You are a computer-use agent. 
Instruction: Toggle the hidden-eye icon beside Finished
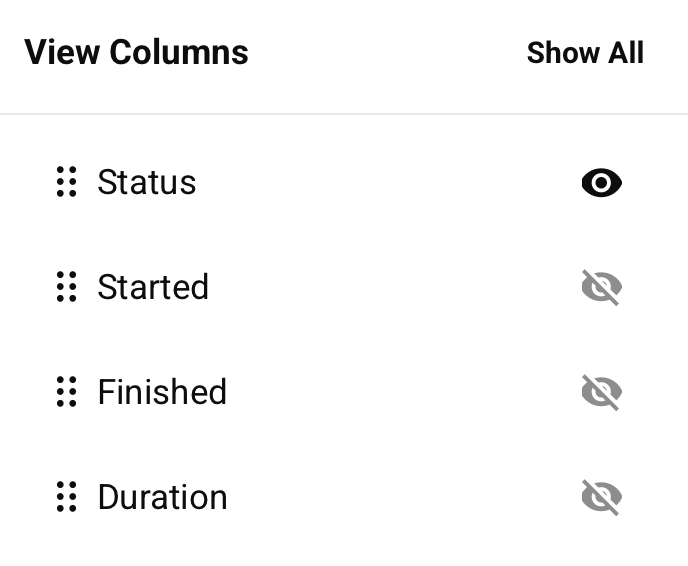coord(601,392)
